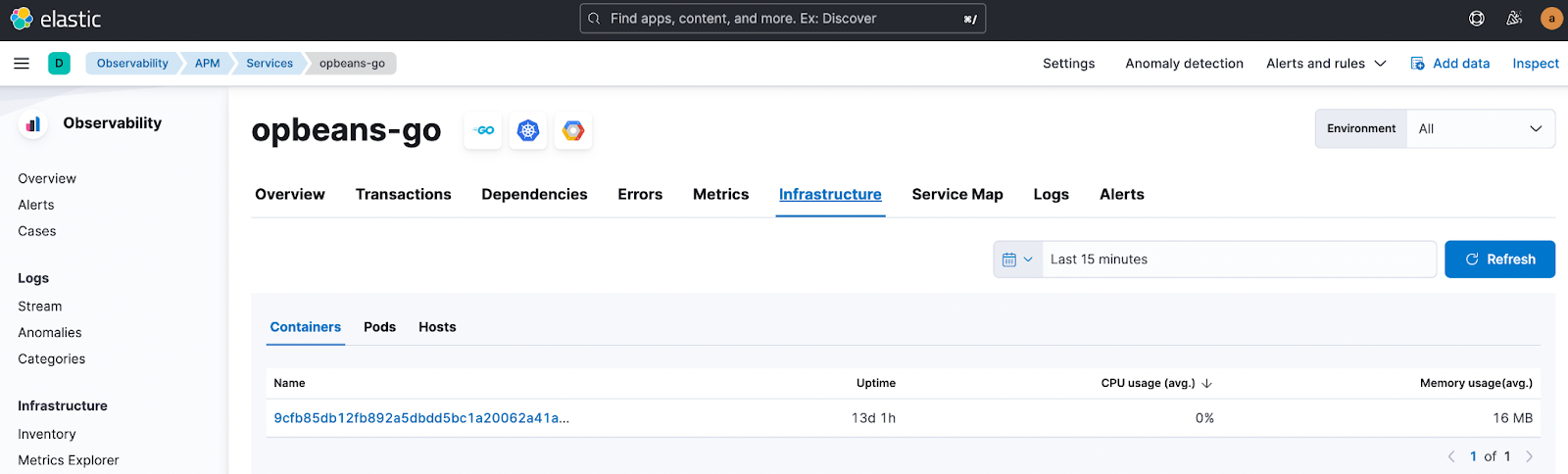Open the calendar quick date menu
Image resolution: width=1568 pixels, height=474 pixels.
(1017, 260)
